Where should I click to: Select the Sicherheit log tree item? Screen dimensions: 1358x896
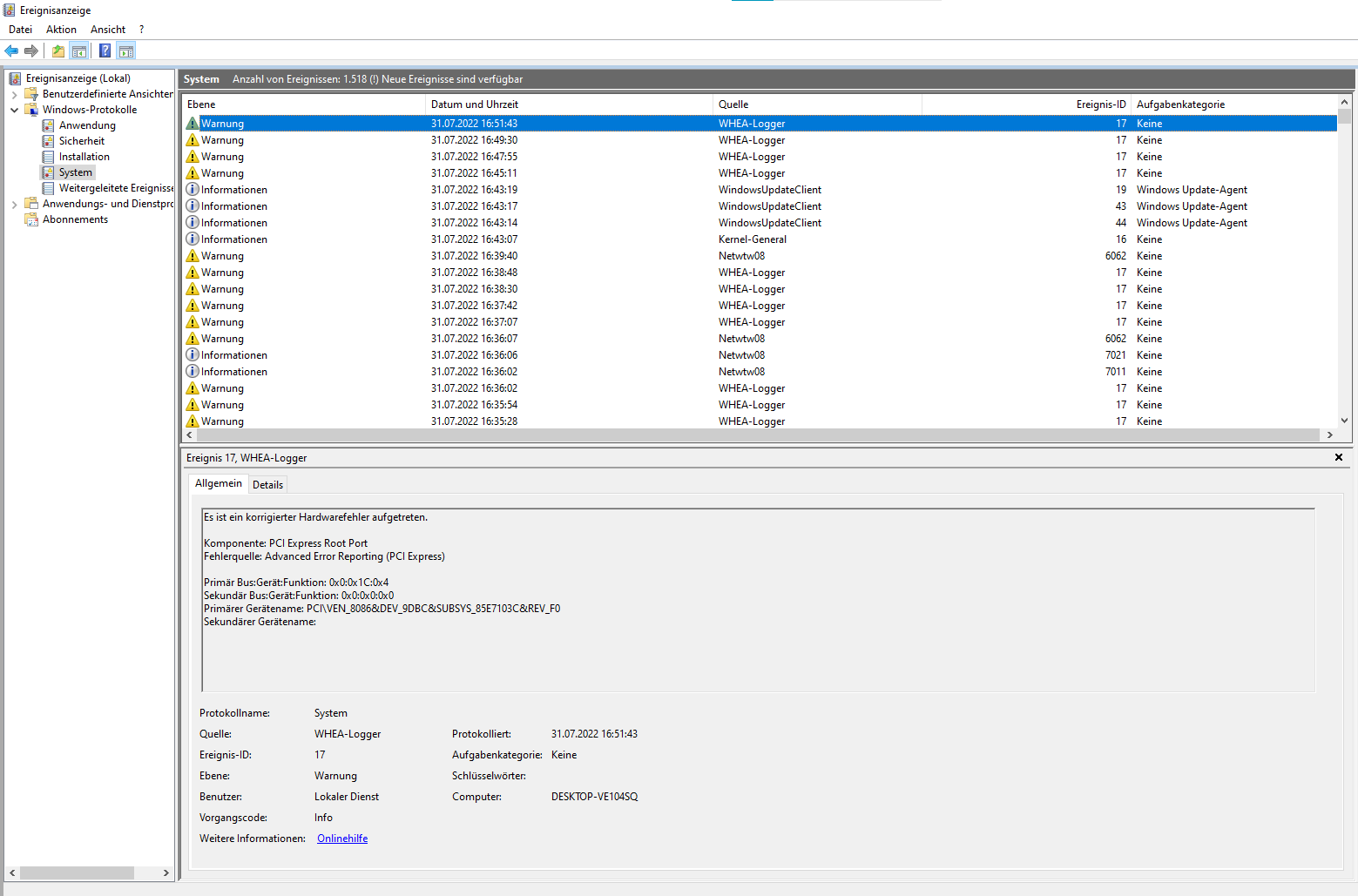point(82,141)
